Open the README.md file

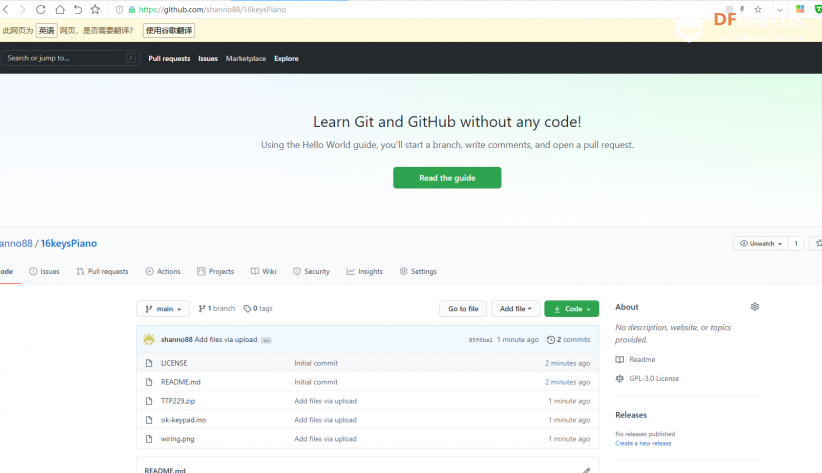[x=181, y=382]
